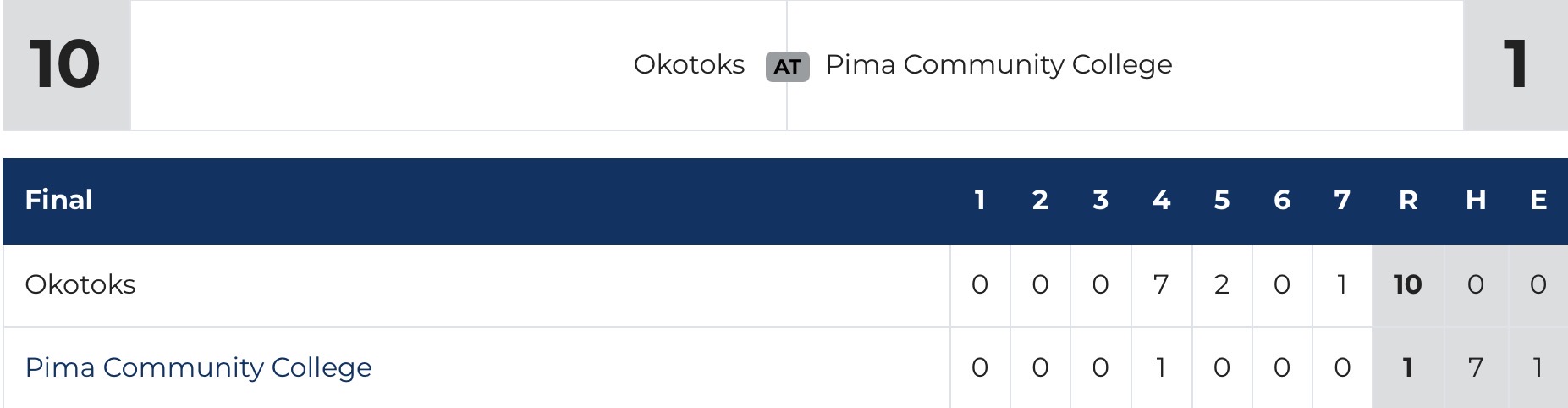Click Pima score 1 in header
This screenshot has width=1568, height=408.
(1515, 64)
